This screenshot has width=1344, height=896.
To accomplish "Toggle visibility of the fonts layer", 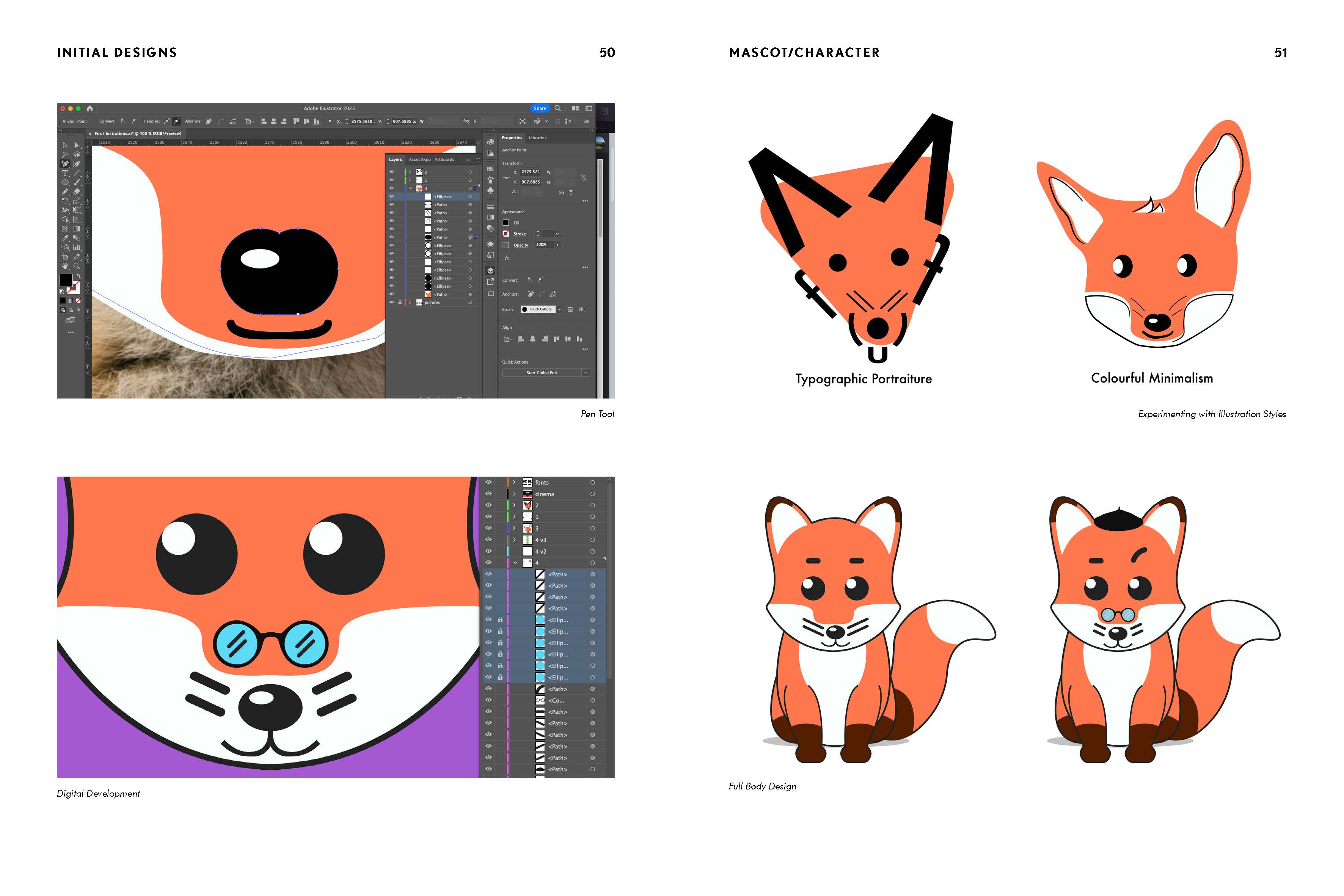I will 488,482.
